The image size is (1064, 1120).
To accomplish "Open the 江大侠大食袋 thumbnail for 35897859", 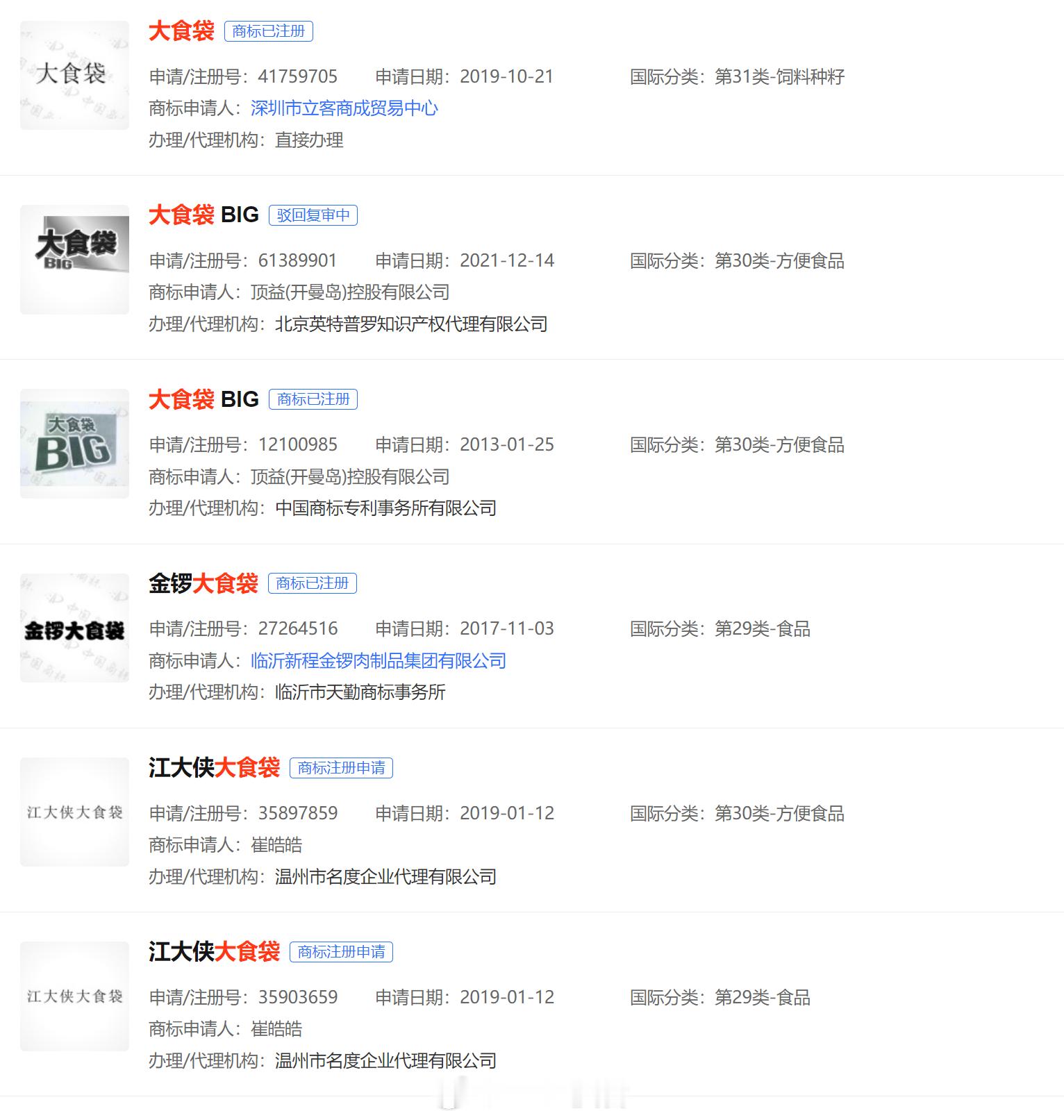I will tap(74, 812).
